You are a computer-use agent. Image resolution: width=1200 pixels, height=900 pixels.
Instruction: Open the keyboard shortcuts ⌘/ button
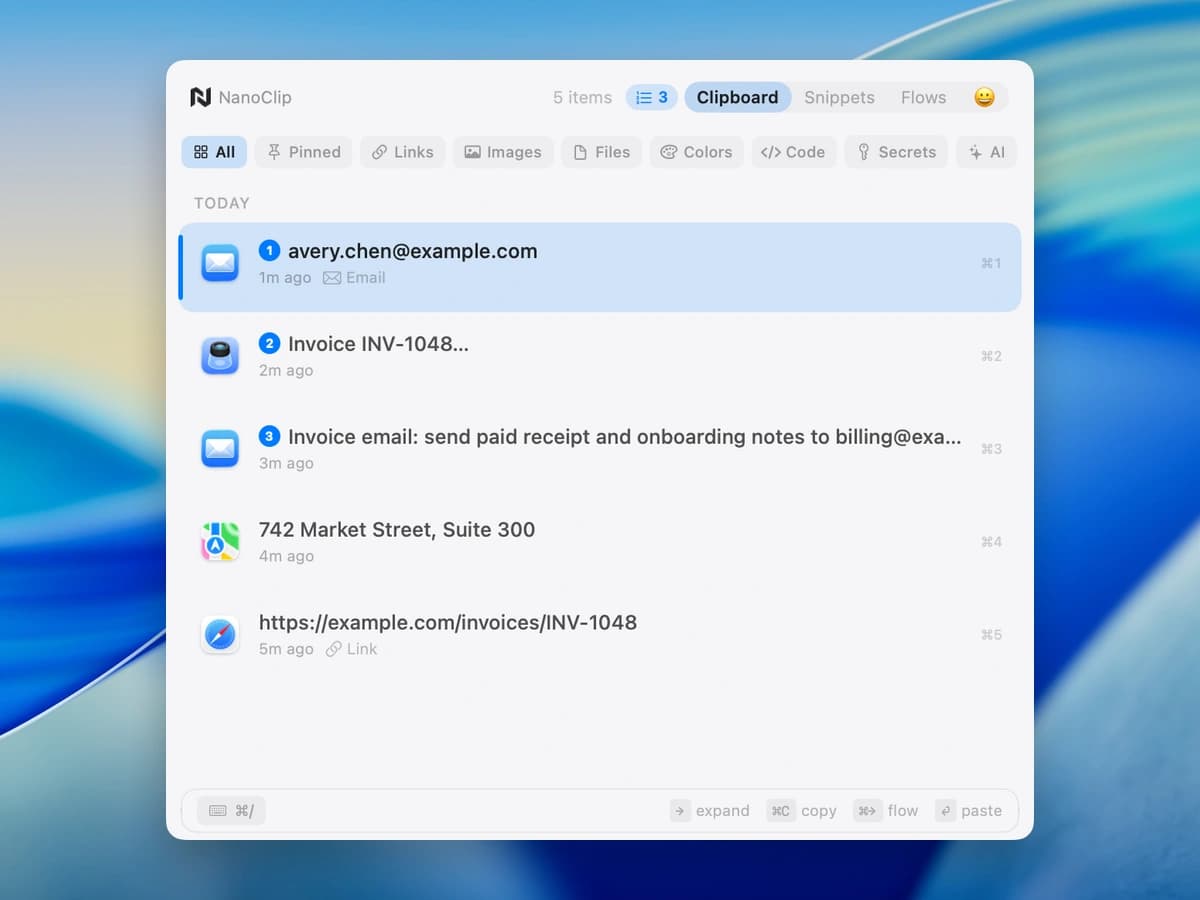pyautogui.click(x=231, y=811)
